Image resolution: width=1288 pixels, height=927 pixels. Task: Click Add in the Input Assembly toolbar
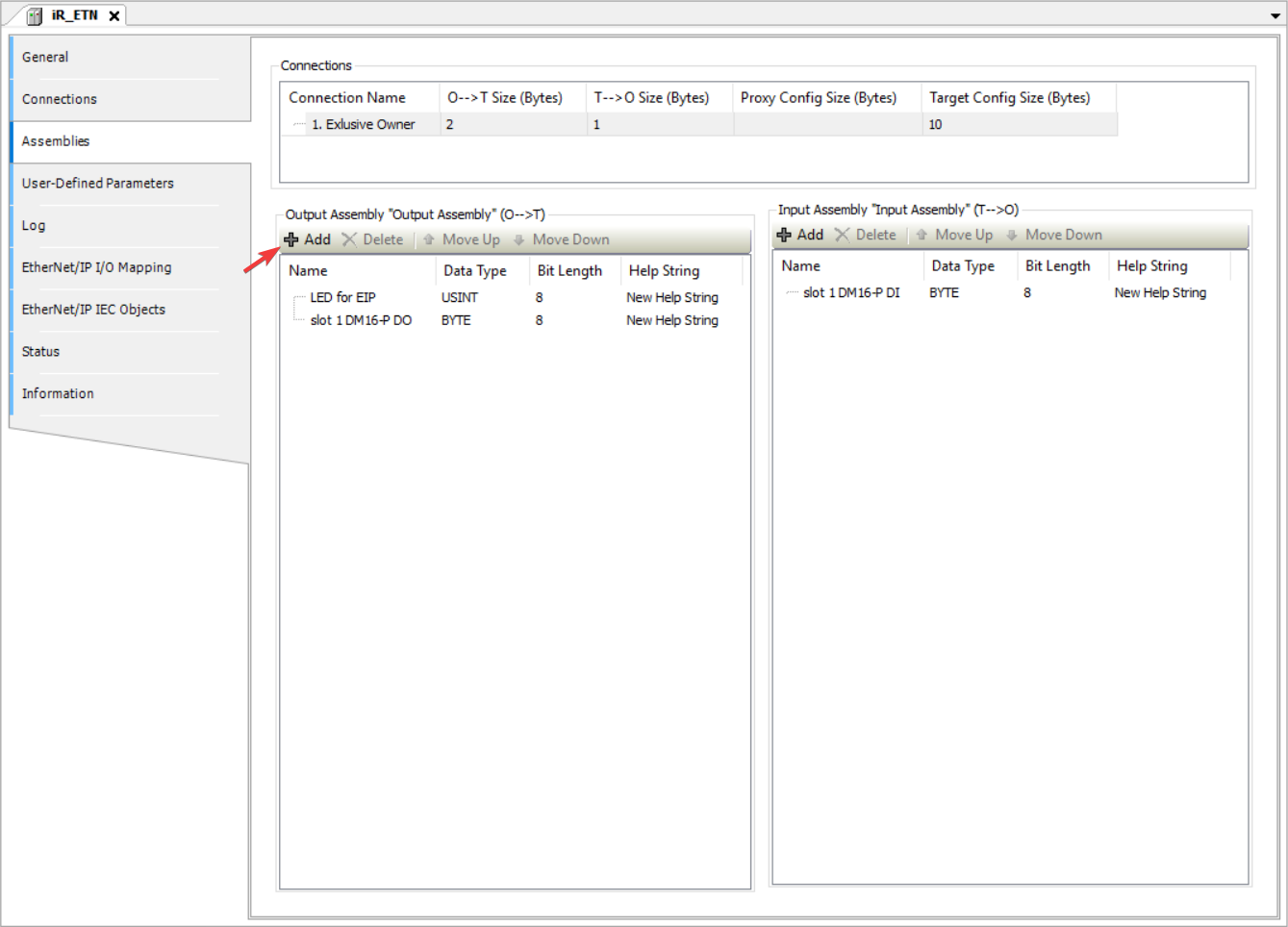pos(800,235)
